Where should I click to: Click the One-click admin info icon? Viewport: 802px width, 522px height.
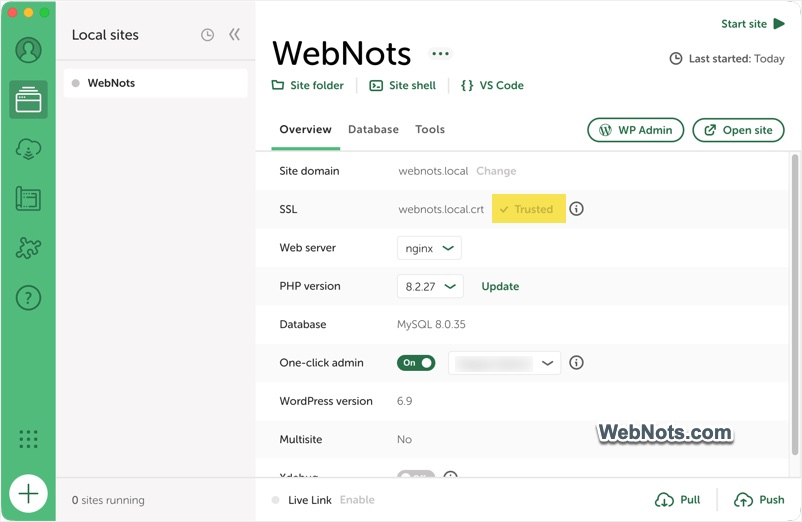(576, 362)
